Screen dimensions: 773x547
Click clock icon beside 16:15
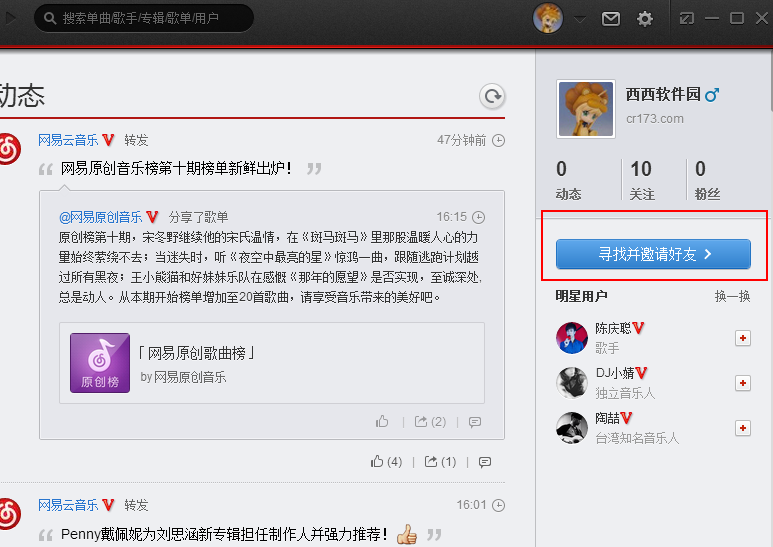point(478,217)
